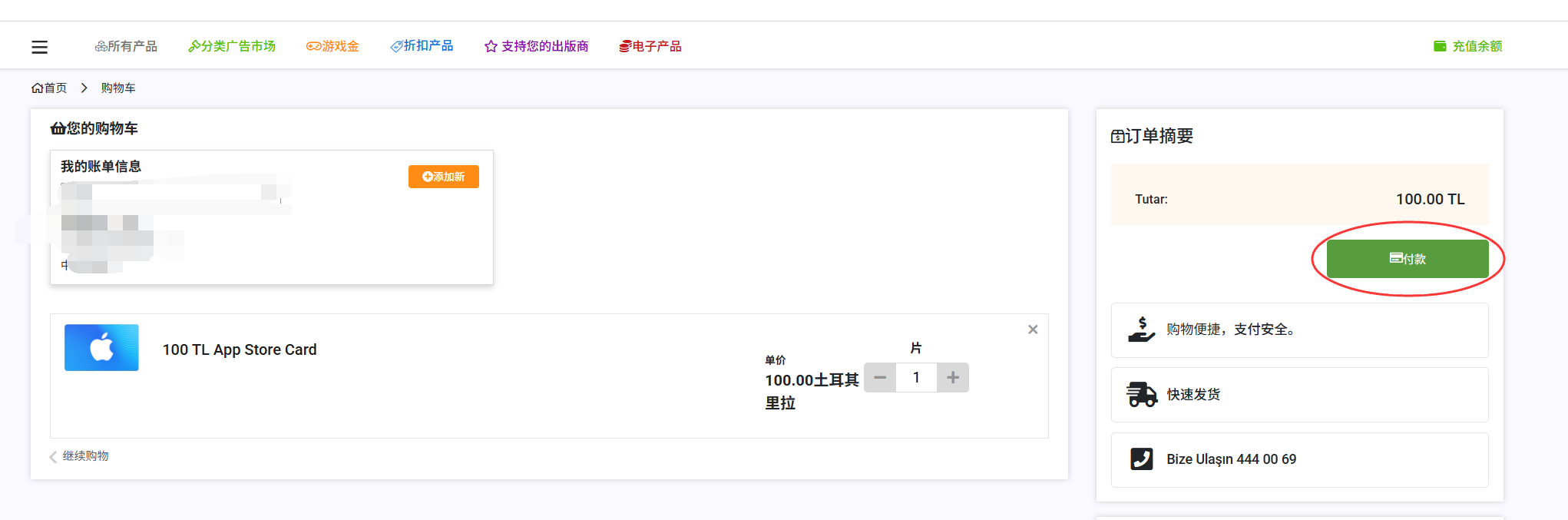
Task: Click the orange 添加新 button
Action: pos(443,177)
